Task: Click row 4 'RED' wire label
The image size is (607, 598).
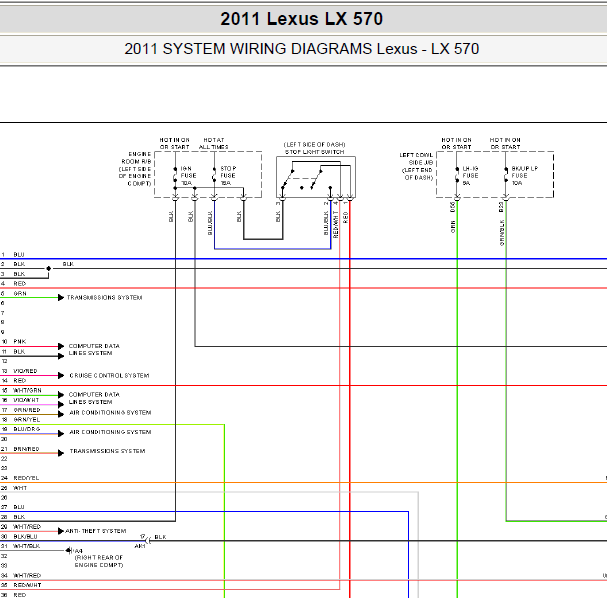Action: pyautogui.click(x=19, y=284)
